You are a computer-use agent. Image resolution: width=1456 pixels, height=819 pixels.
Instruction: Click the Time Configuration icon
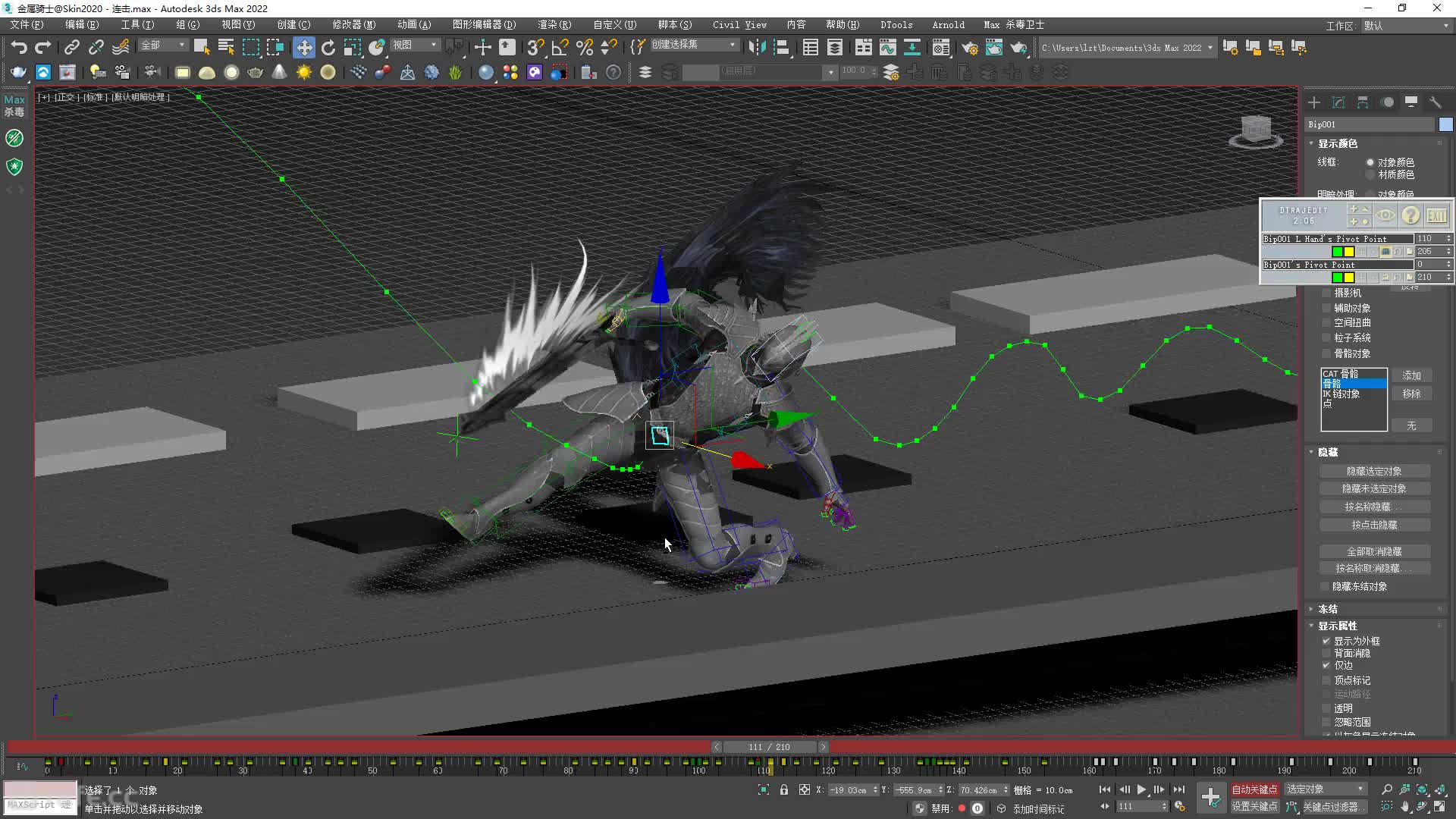click(x=1180, y=806)
